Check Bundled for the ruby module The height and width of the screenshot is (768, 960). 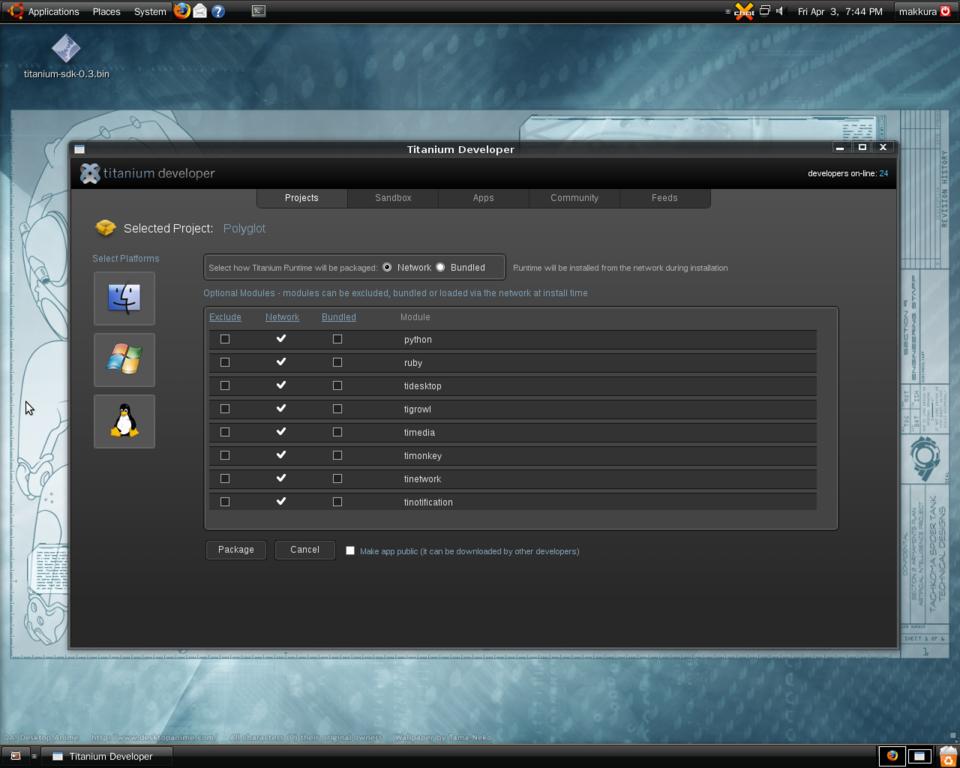point(337,362)
